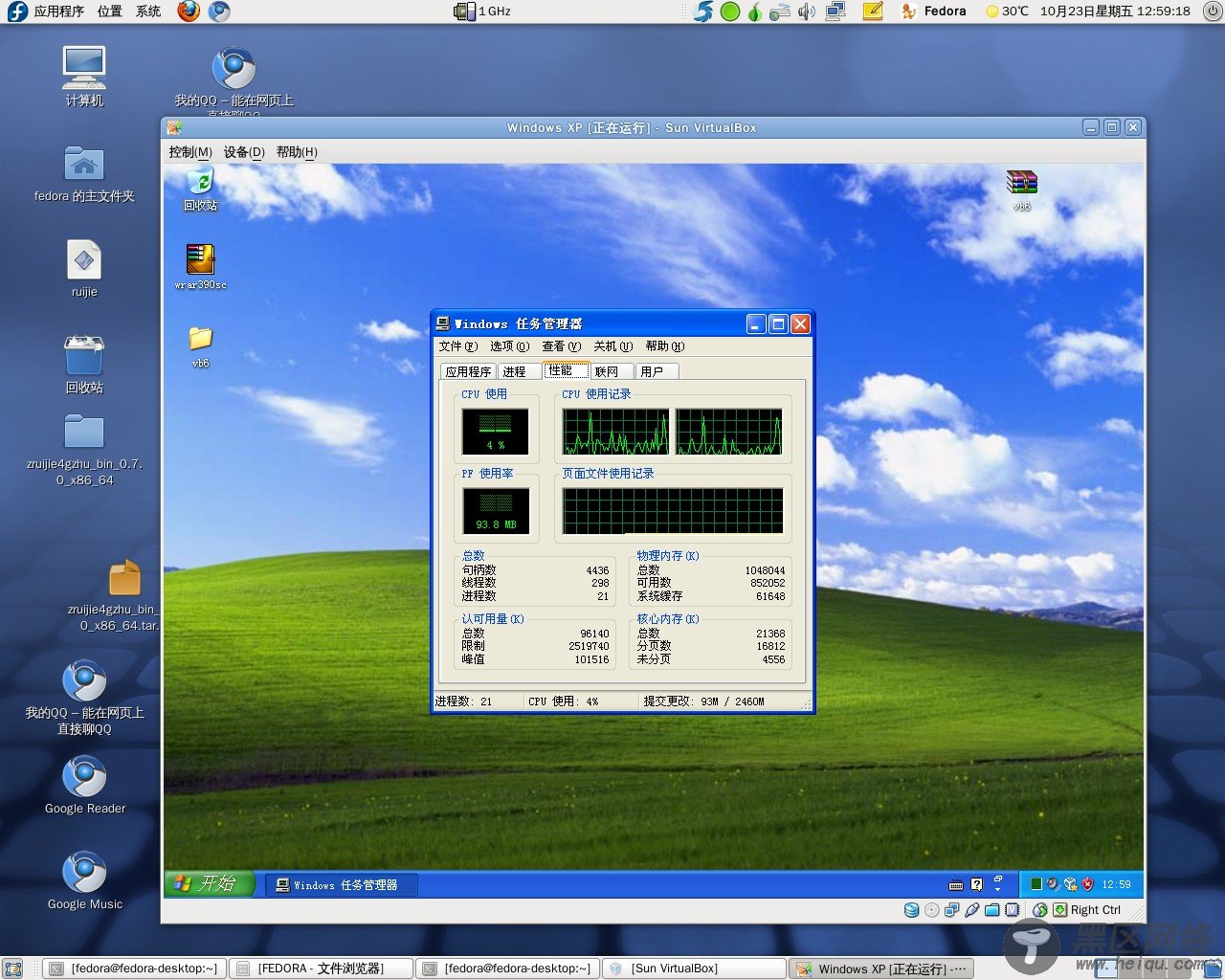Click the VirtualBox shared folders indicator
Screen dimensions: 1225x980
coord(992,910)
